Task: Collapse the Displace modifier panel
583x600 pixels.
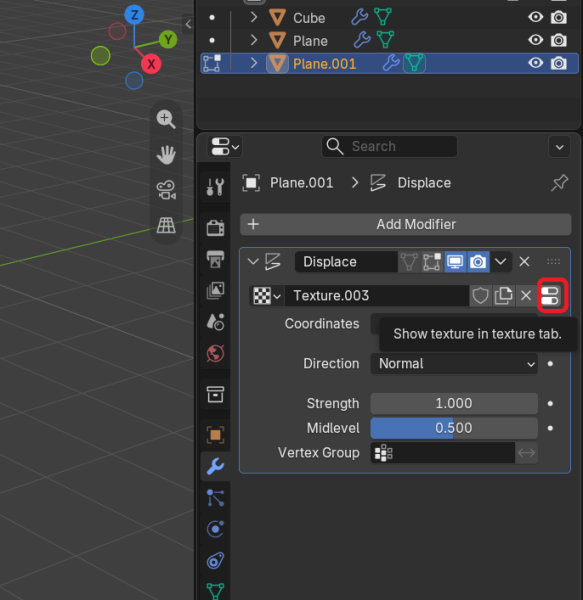Action: coord(253,262)
